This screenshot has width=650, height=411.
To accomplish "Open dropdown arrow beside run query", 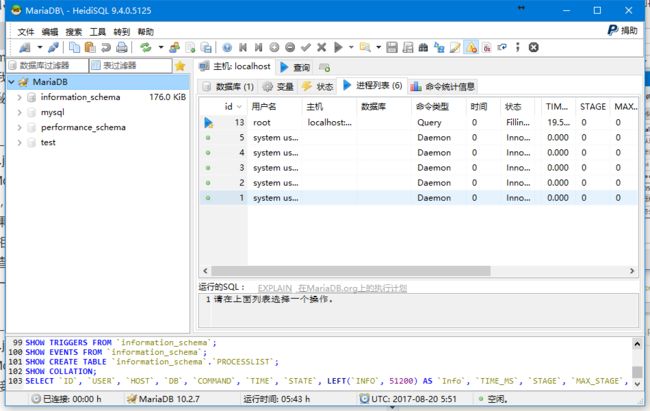I will [x=351, y=47].
